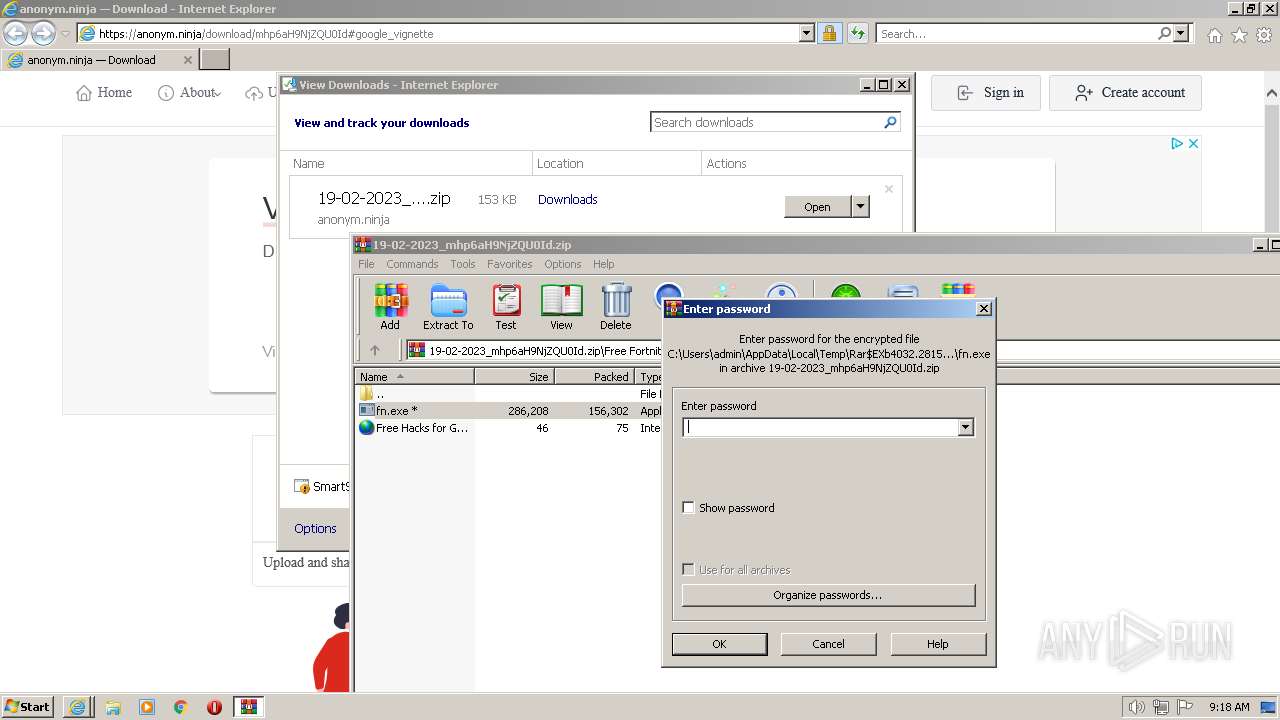
Task: Click the View toolbar icon in WinRAR
Action: pos(561,306)
